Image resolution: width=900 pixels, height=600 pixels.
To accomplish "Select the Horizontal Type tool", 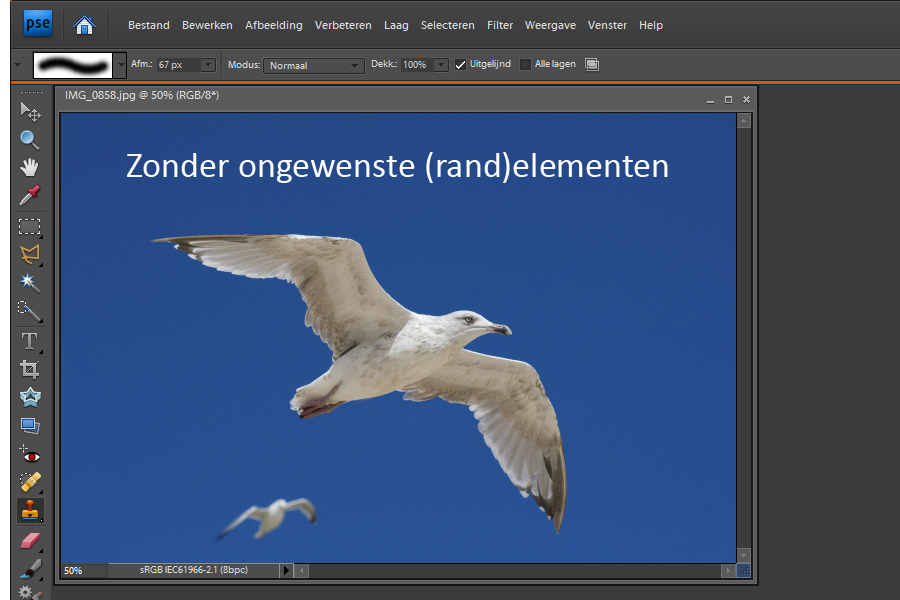I will (30, 341).
